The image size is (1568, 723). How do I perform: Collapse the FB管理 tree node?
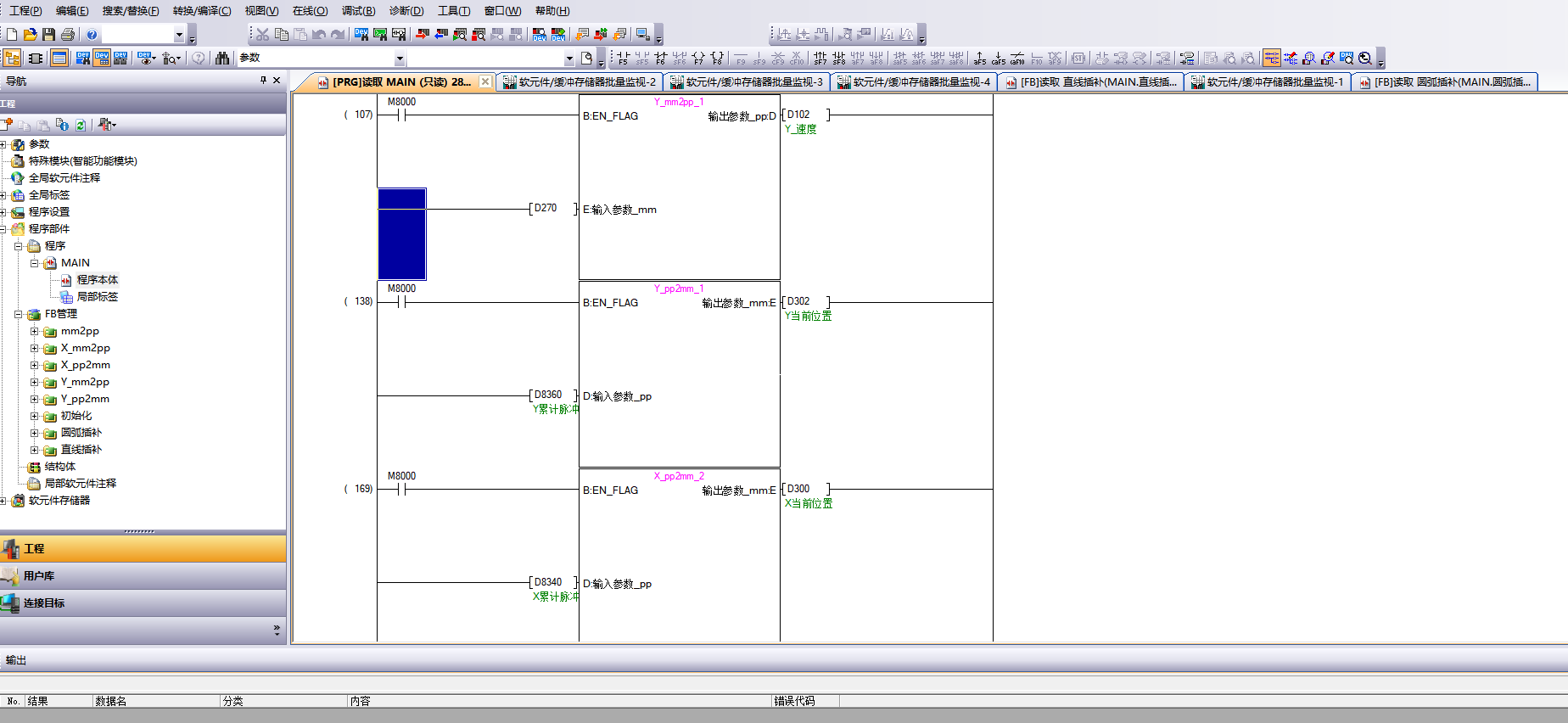coord(19,314)
